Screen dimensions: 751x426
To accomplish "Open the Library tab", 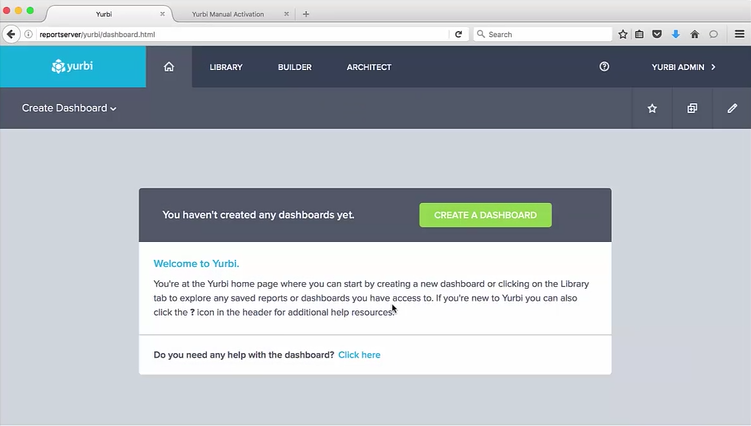I will (226, 67).
